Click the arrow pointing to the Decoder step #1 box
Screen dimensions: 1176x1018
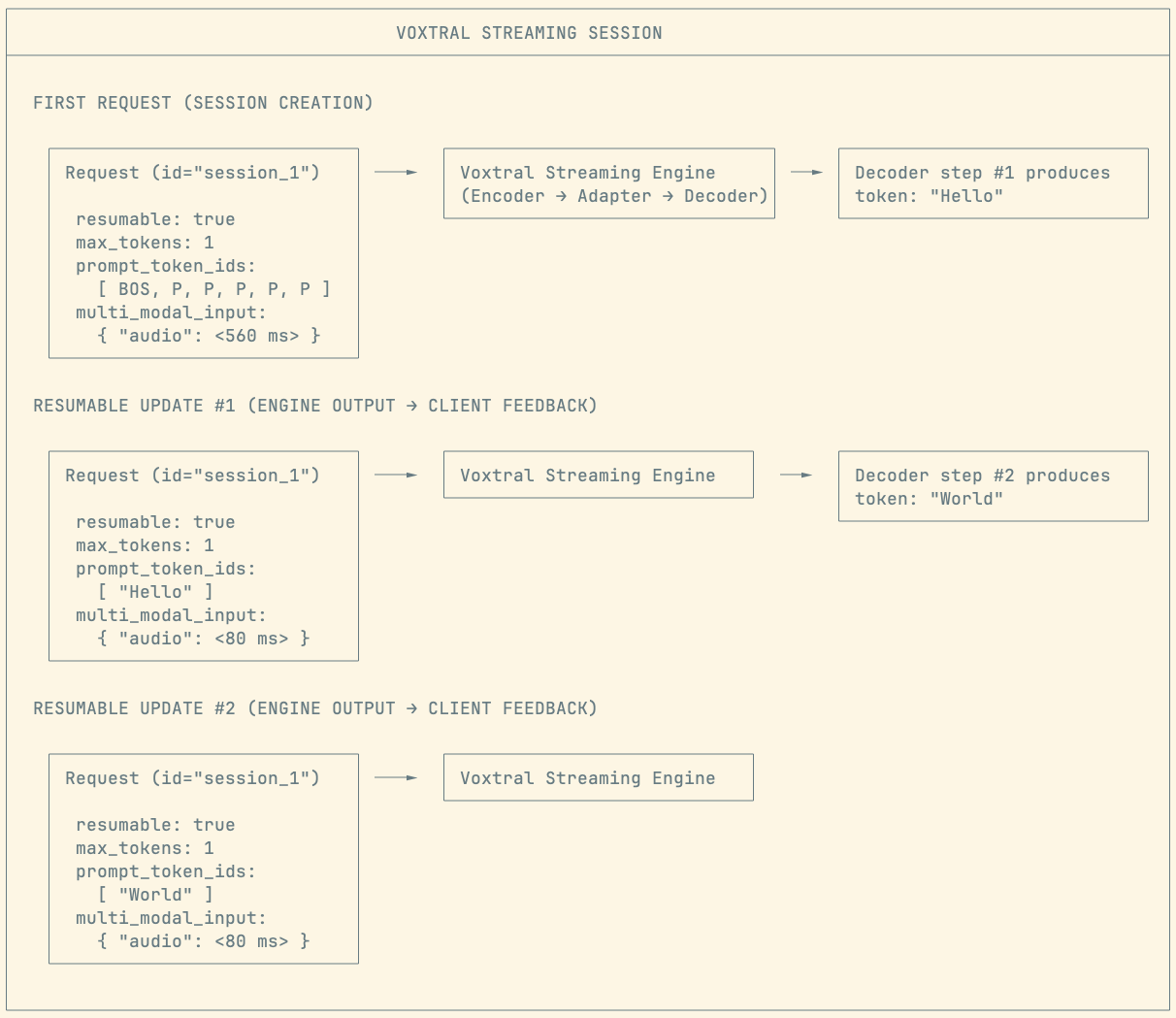(x=806, y=172)
